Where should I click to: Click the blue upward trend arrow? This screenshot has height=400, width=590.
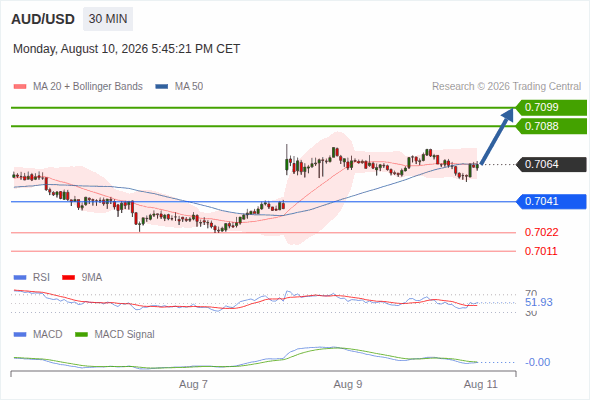click(497, 136)
